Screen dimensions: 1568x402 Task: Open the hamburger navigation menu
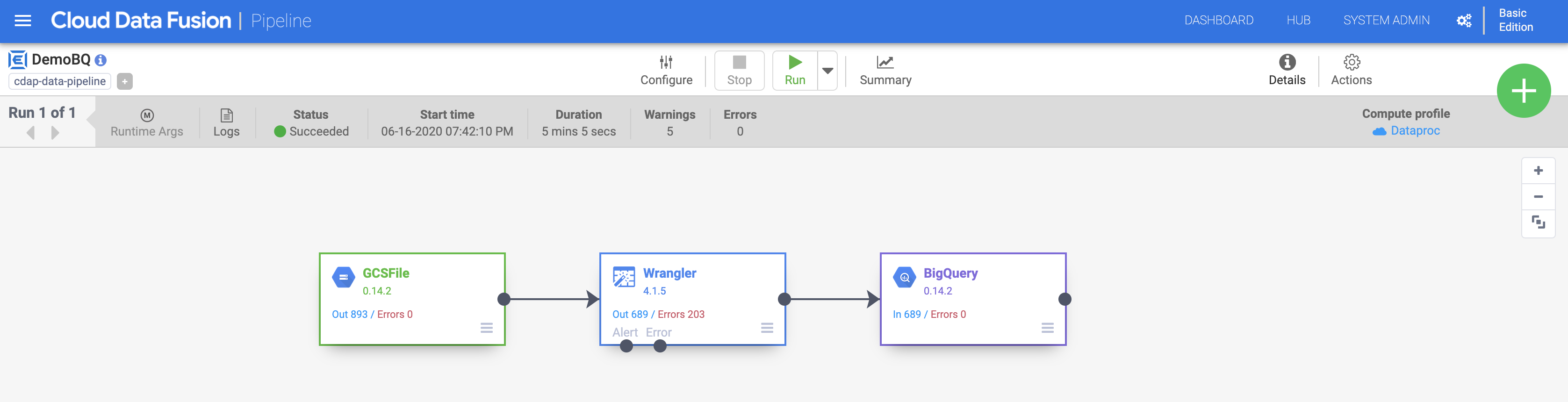coord(22,21)
